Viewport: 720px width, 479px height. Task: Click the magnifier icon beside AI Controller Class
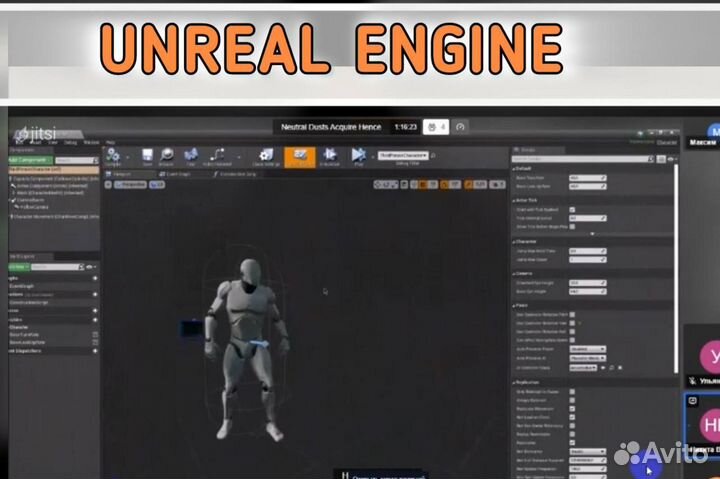pos(612,368)
